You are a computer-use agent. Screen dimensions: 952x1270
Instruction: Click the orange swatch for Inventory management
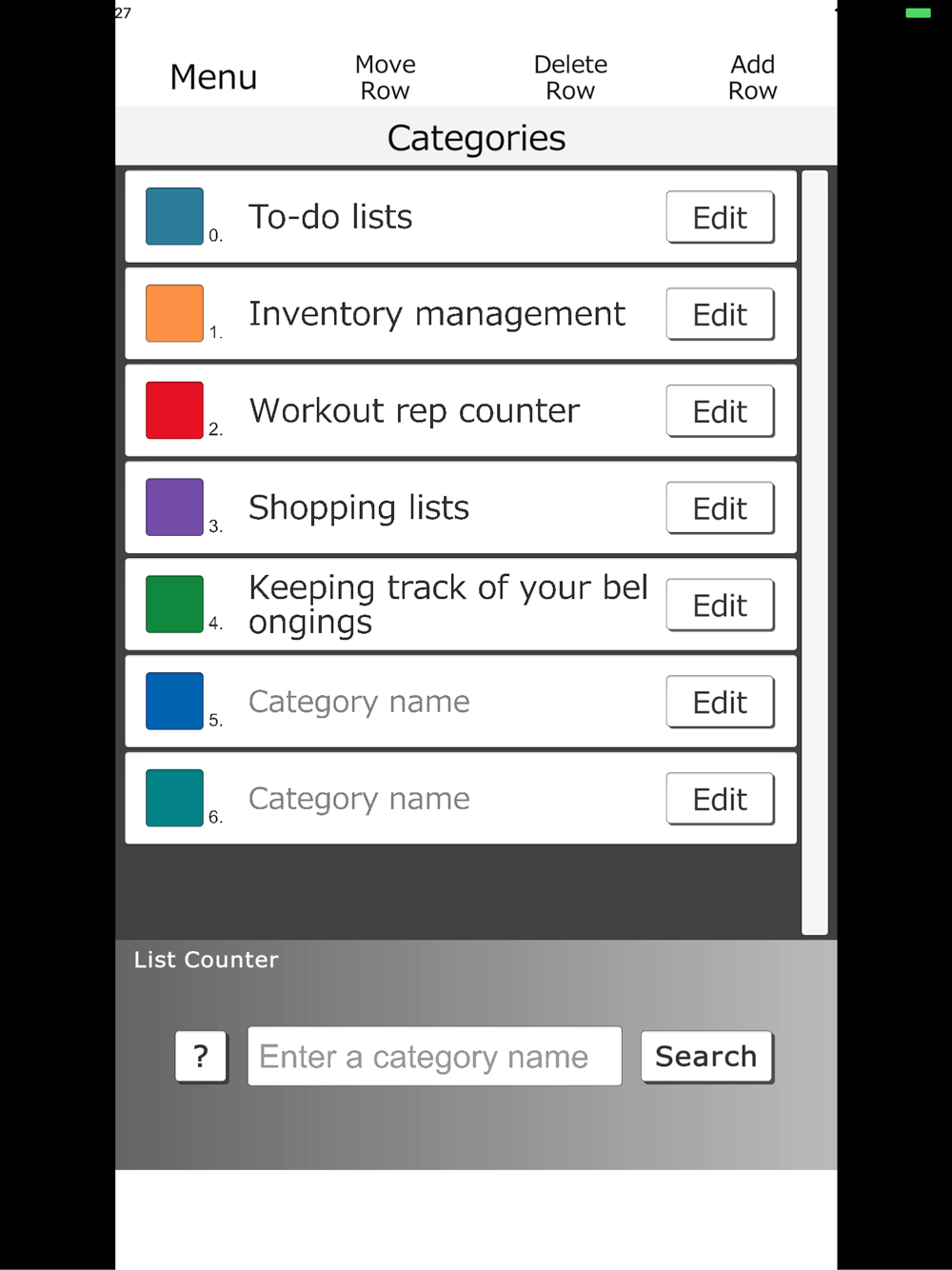click(174, 313)
